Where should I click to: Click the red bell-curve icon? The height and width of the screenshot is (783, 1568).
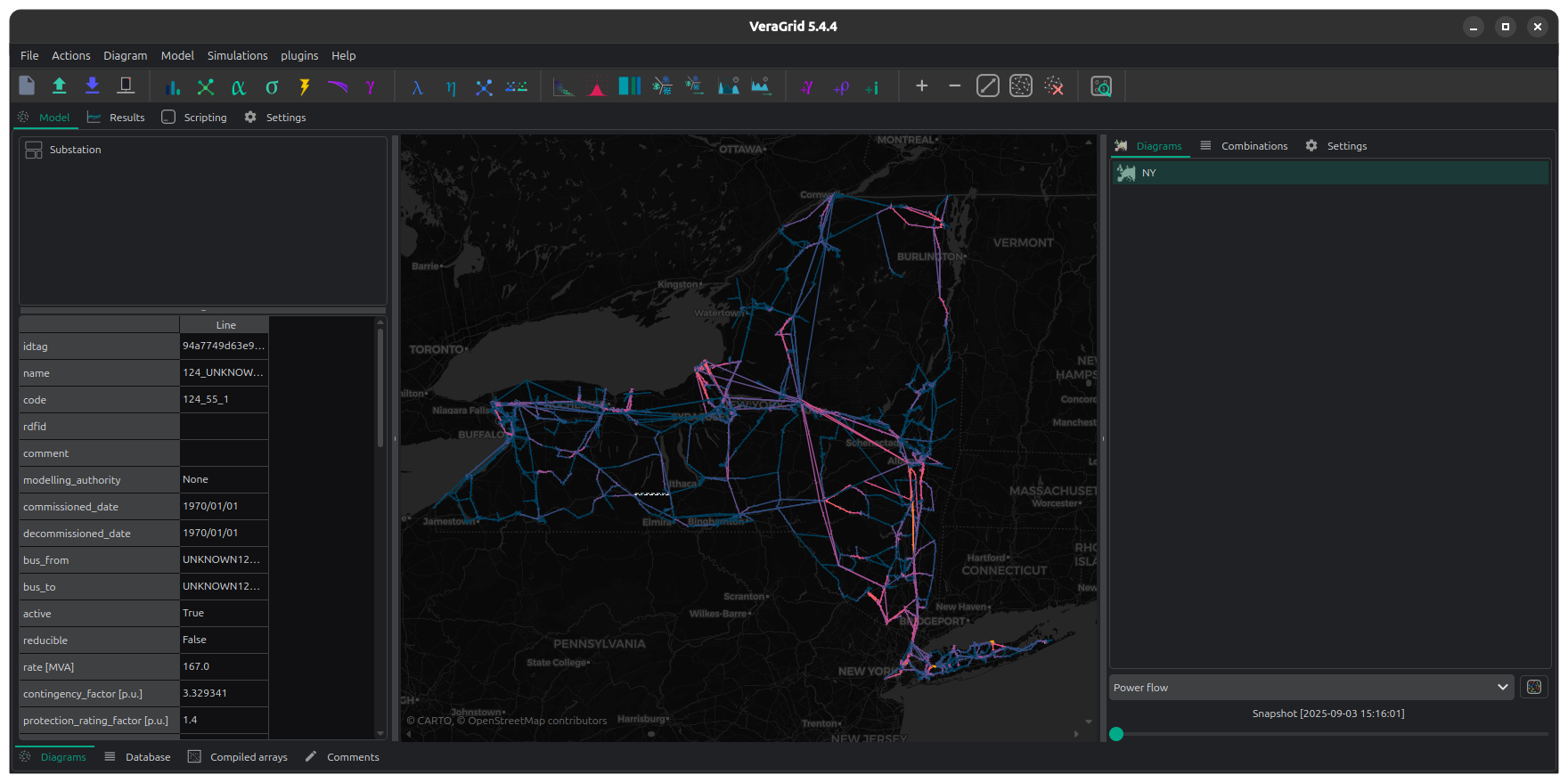tap(597, 87)
